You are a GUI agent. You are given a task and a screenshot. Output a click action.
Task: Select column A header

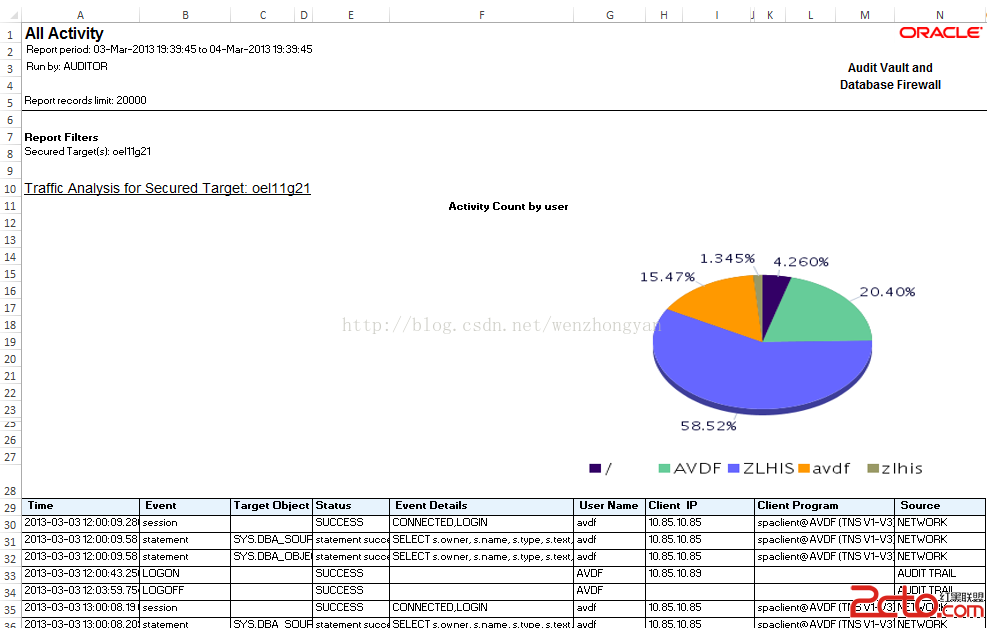(81, 14)
